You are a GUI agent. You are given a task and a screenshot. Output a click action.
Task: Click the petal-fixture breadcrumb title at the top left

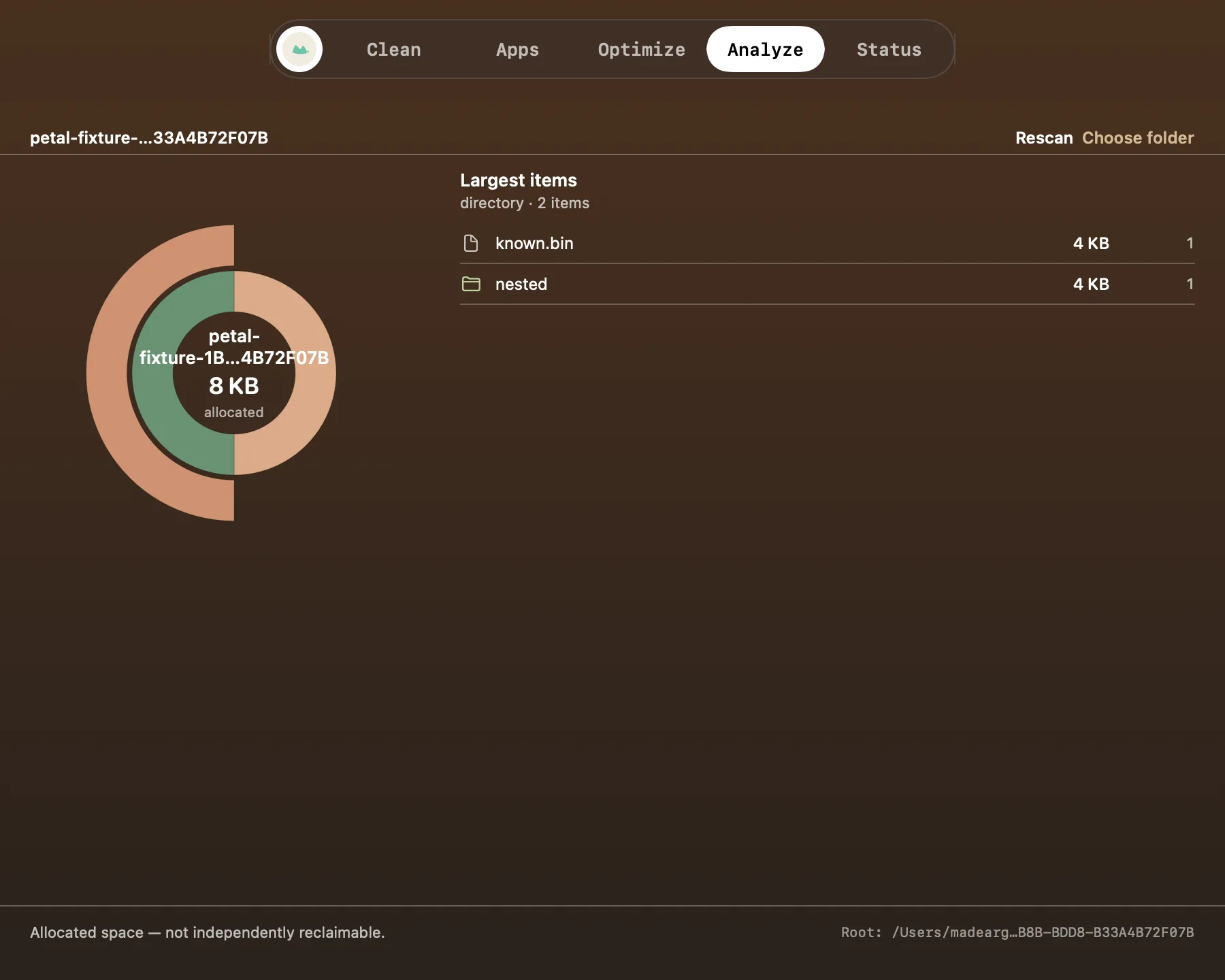[x=149, y=137]
